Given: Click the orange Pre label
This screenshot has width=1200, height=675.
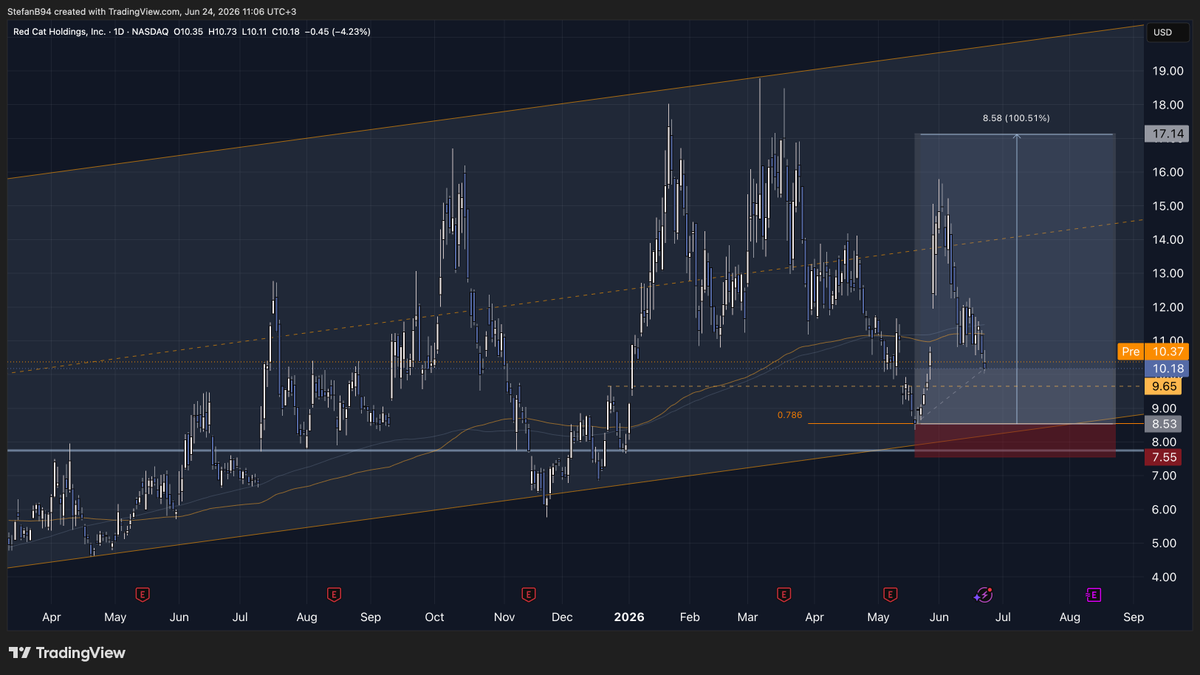Looking at the screenshot, I should [x=1131, y=352].
